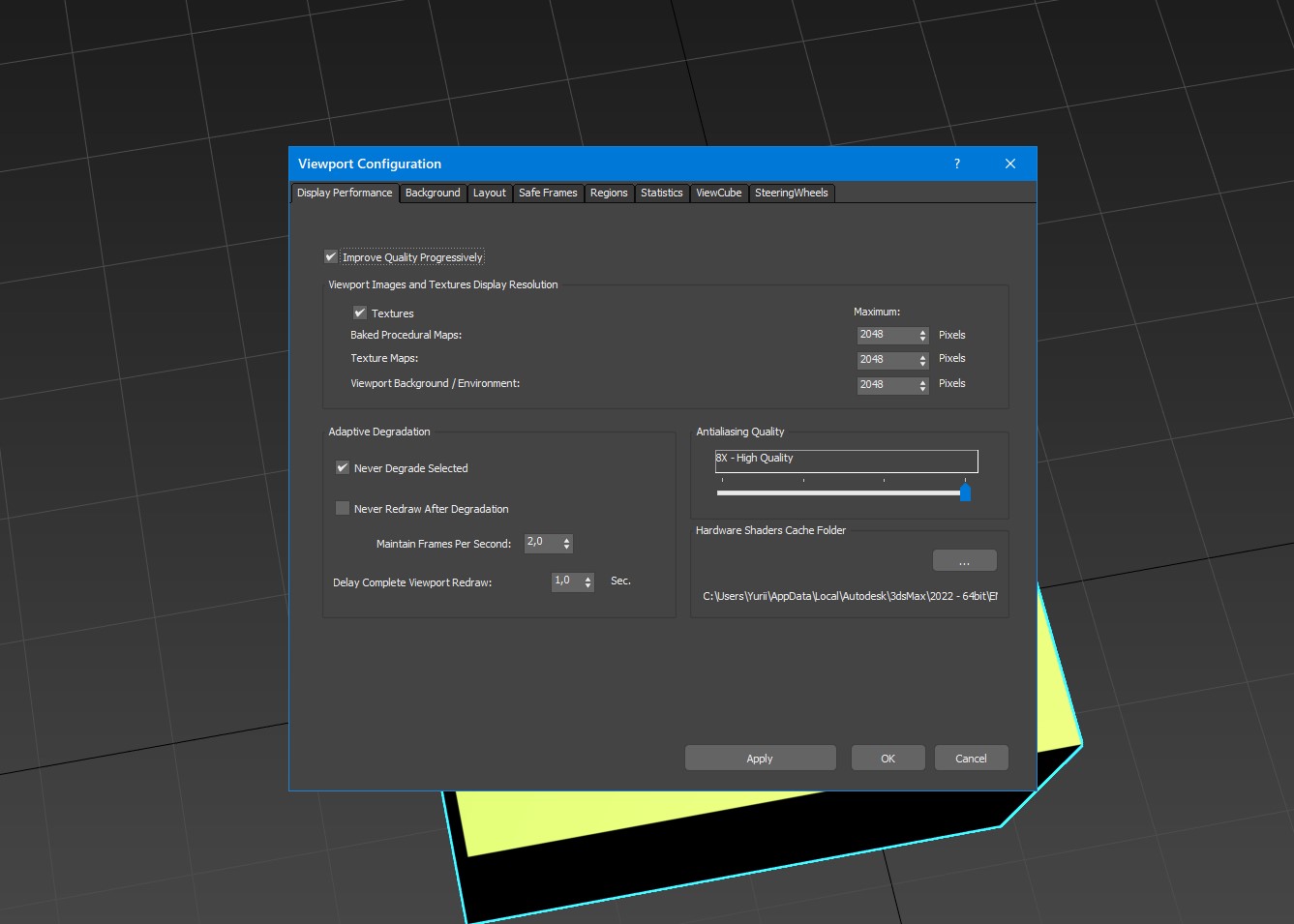Viewport: 1294px width, 924px height.
Task: Click the Antialiasing Quality slider handle
Action: [965, 492]
